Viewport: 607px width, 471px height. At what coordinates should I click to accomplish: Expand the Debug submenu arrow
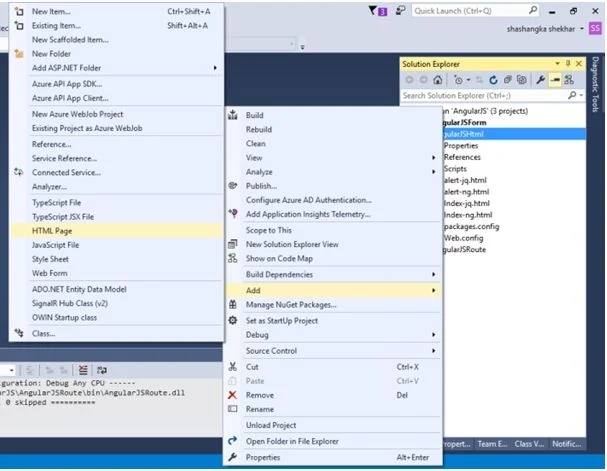[434, 335]
